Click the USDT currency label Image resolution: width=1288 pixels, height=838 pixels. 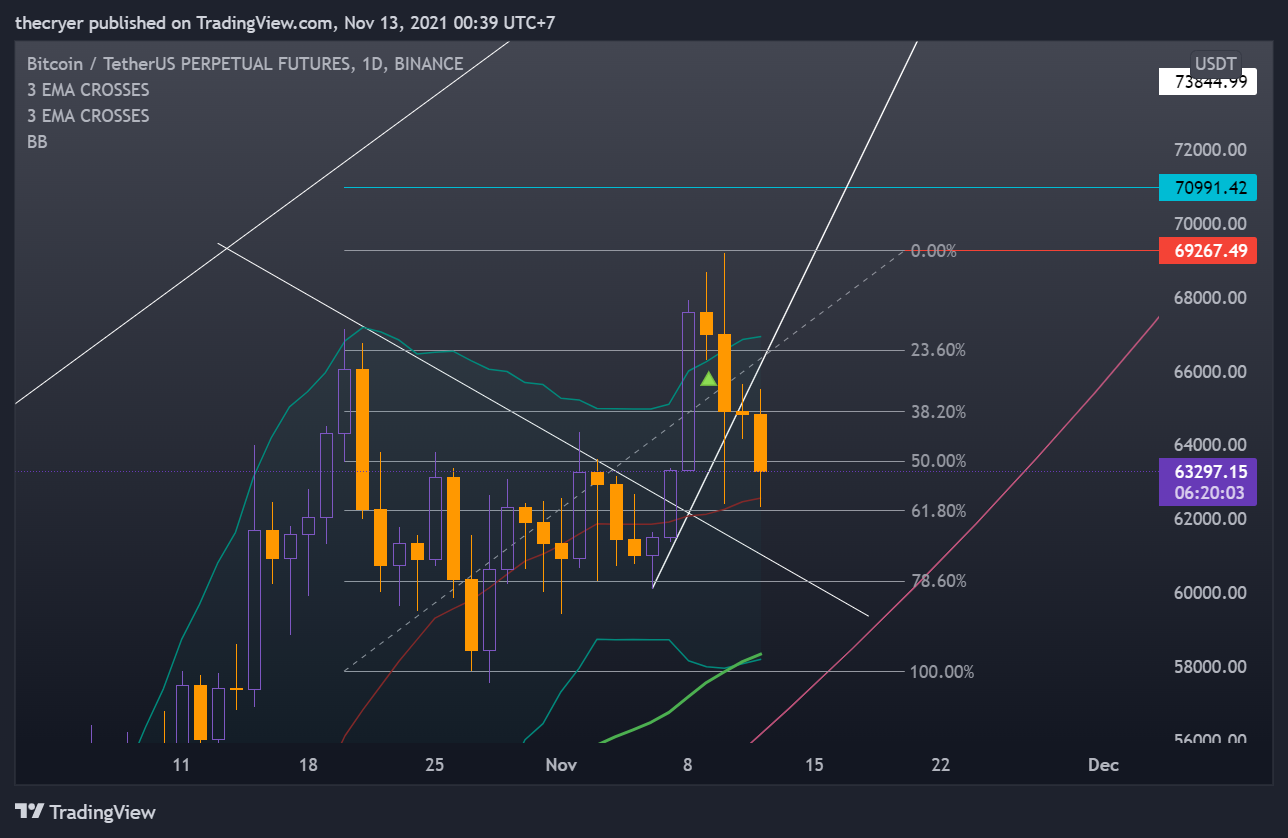[1215, 63]
